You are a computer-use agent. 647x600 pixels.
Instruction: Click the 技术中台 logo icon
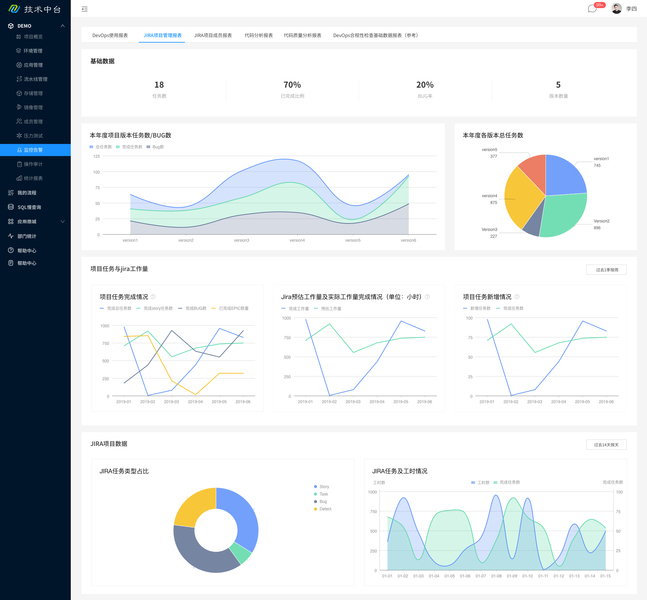tap(14, 9)
